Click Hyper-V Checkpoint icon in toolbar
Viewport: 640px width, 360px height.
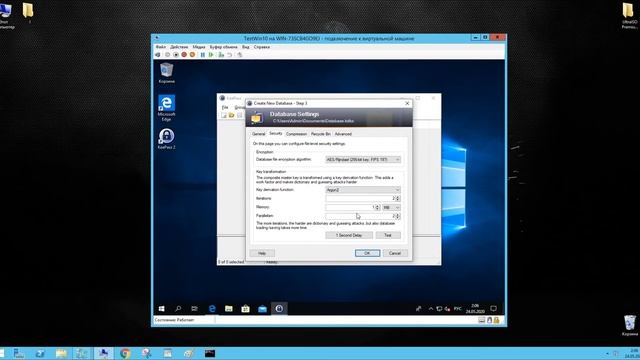point(221,55)
